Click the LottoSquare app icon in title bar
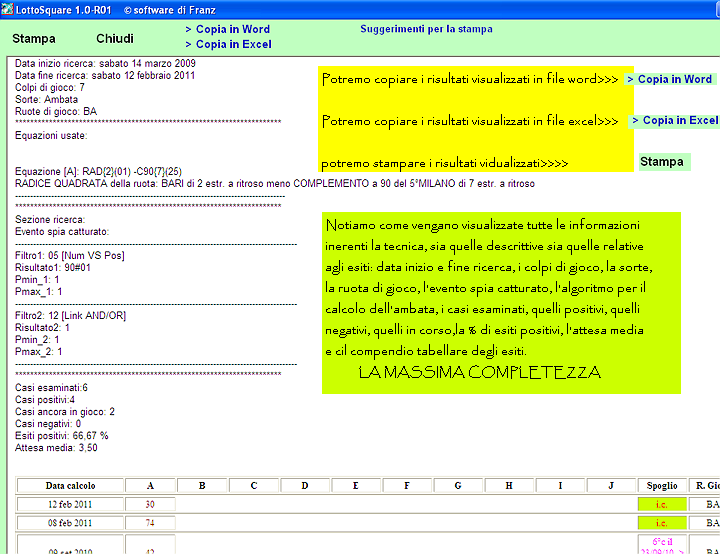This screenshot has width=720, height=554. [x=7, y=9]
